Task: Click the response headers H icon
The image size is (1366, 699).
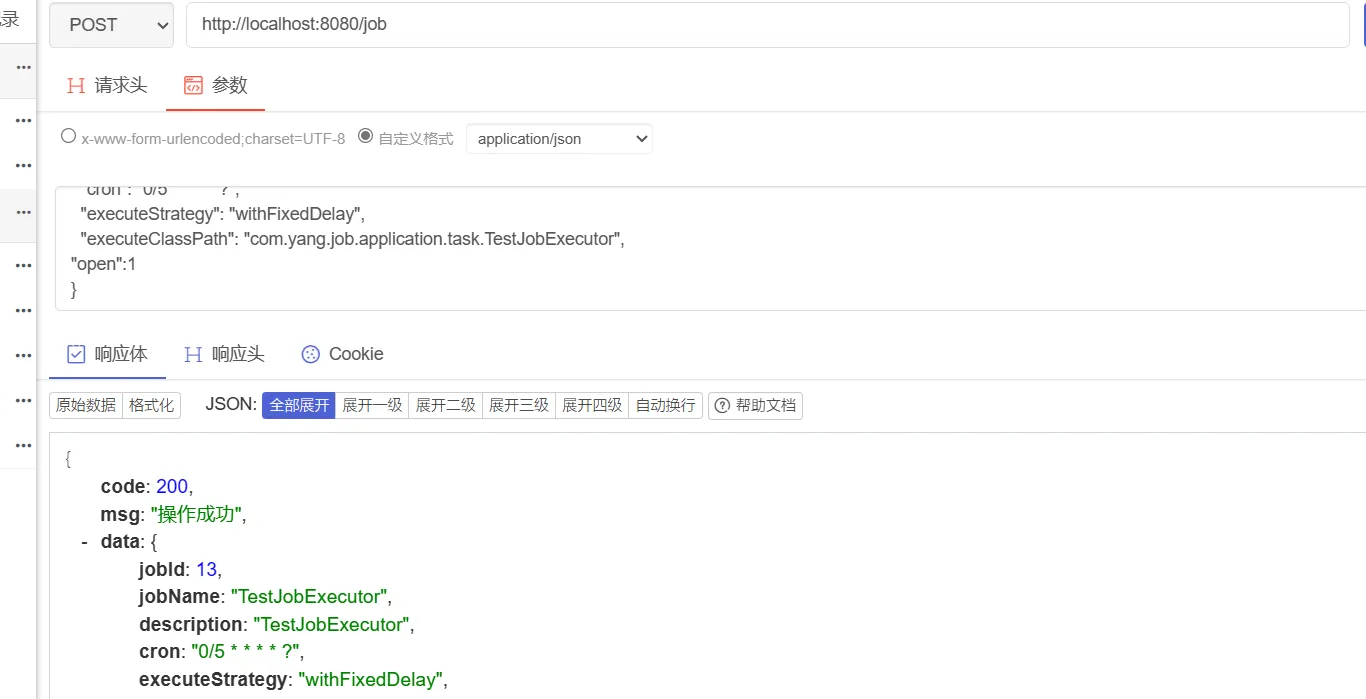Action: tap(193, 354)
